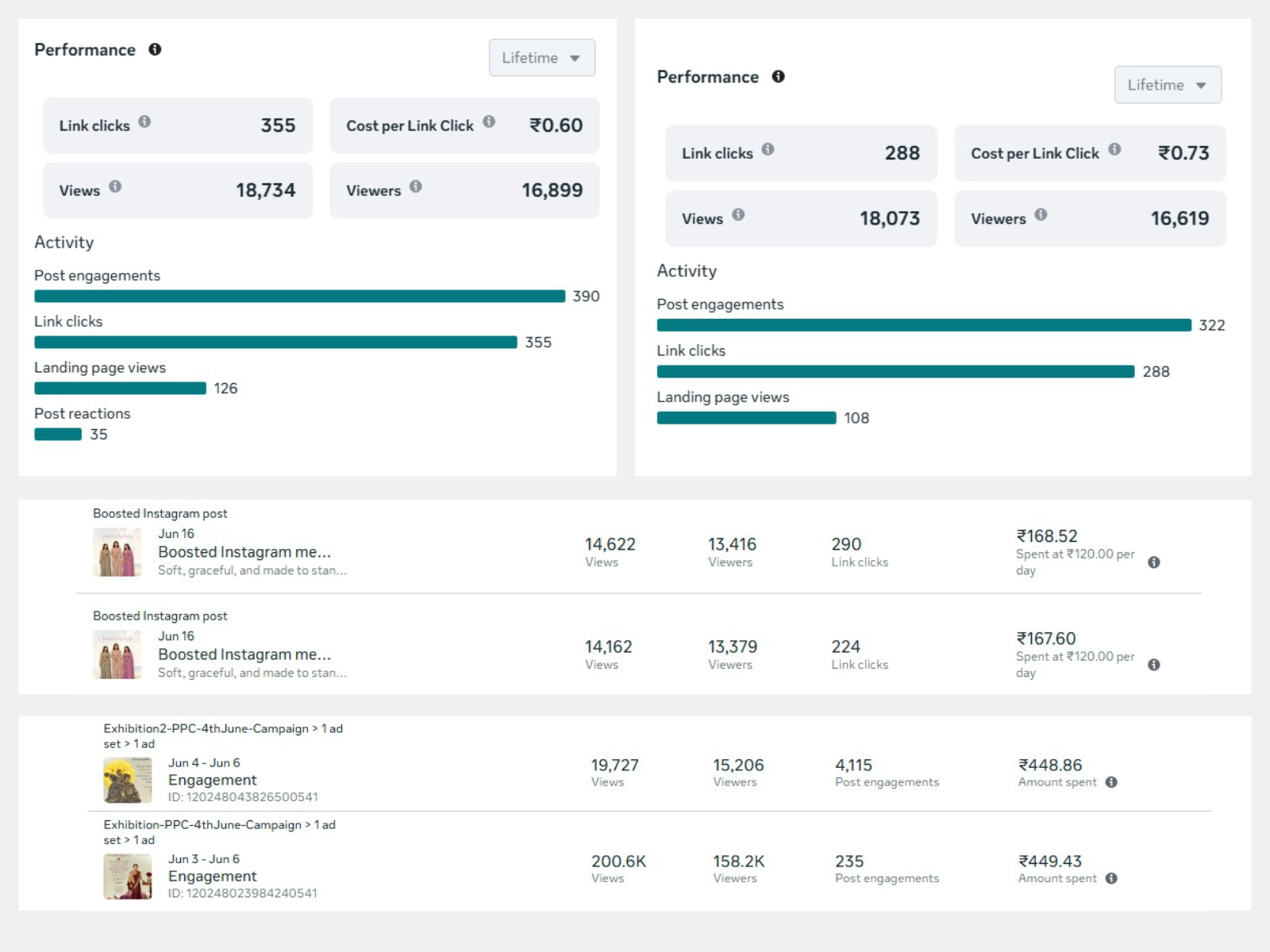Click the ₹449.43 amount spent
The image size is (1270, 952).
1050,861
